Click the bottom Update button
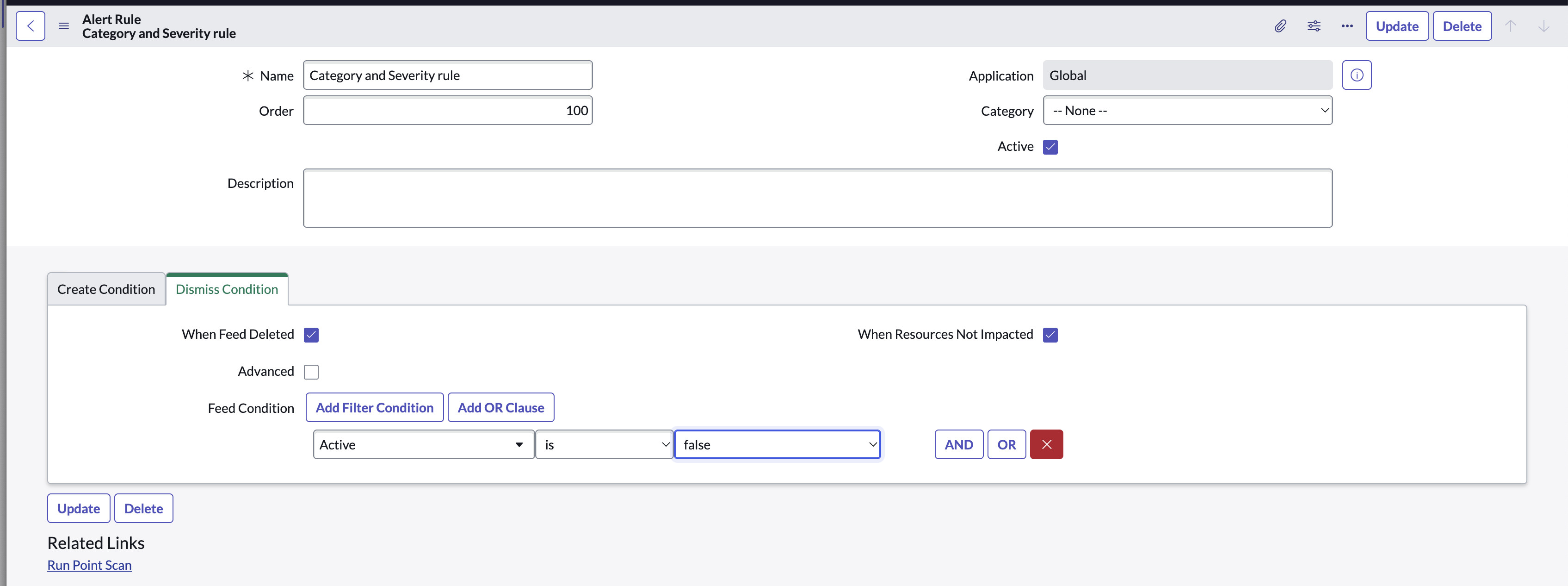Viewport: 1568px width, 586px height. tap(79, 509)
